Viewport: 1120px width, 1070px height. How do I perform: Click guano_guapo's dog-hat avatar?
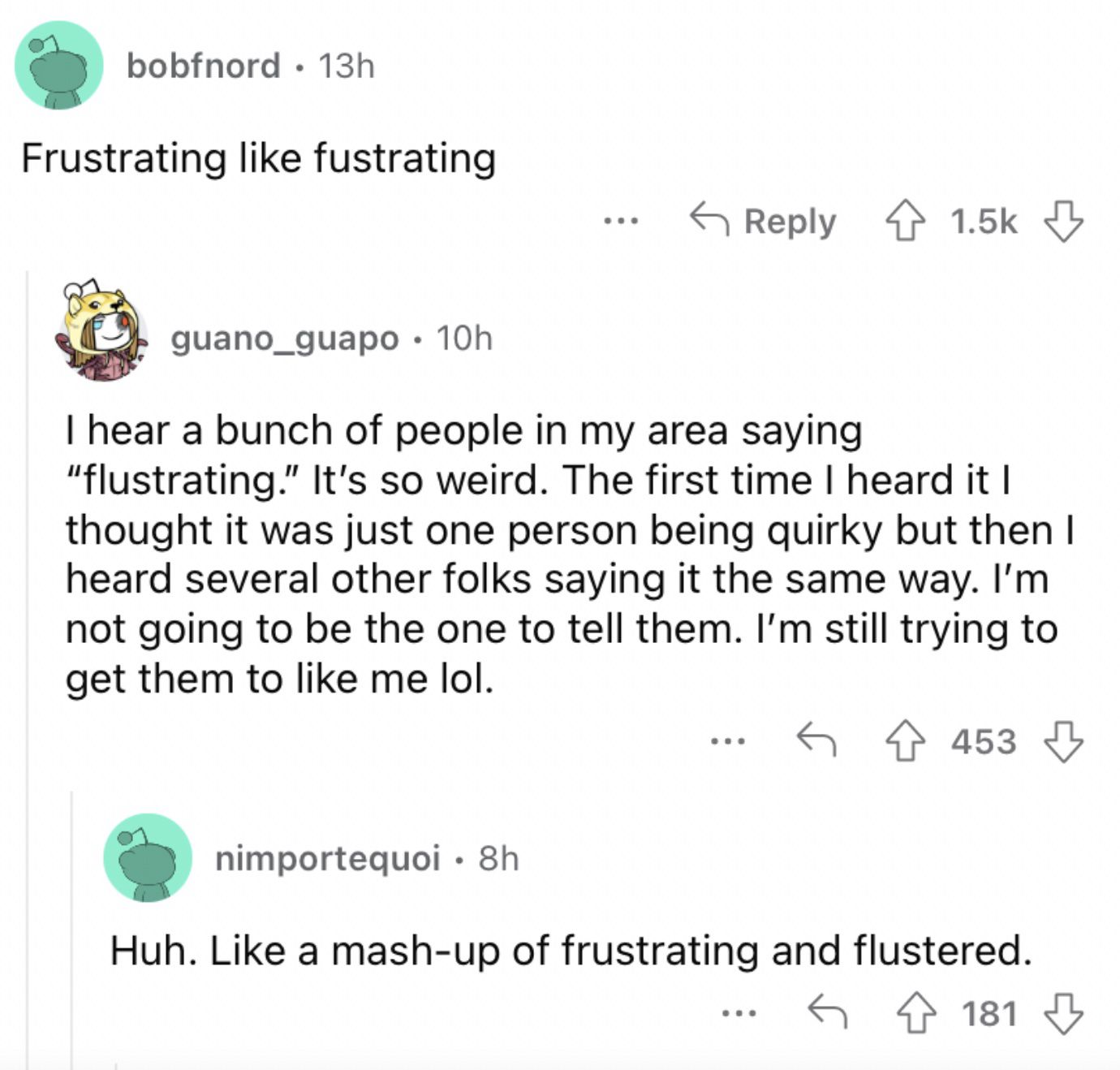[102, 330]
